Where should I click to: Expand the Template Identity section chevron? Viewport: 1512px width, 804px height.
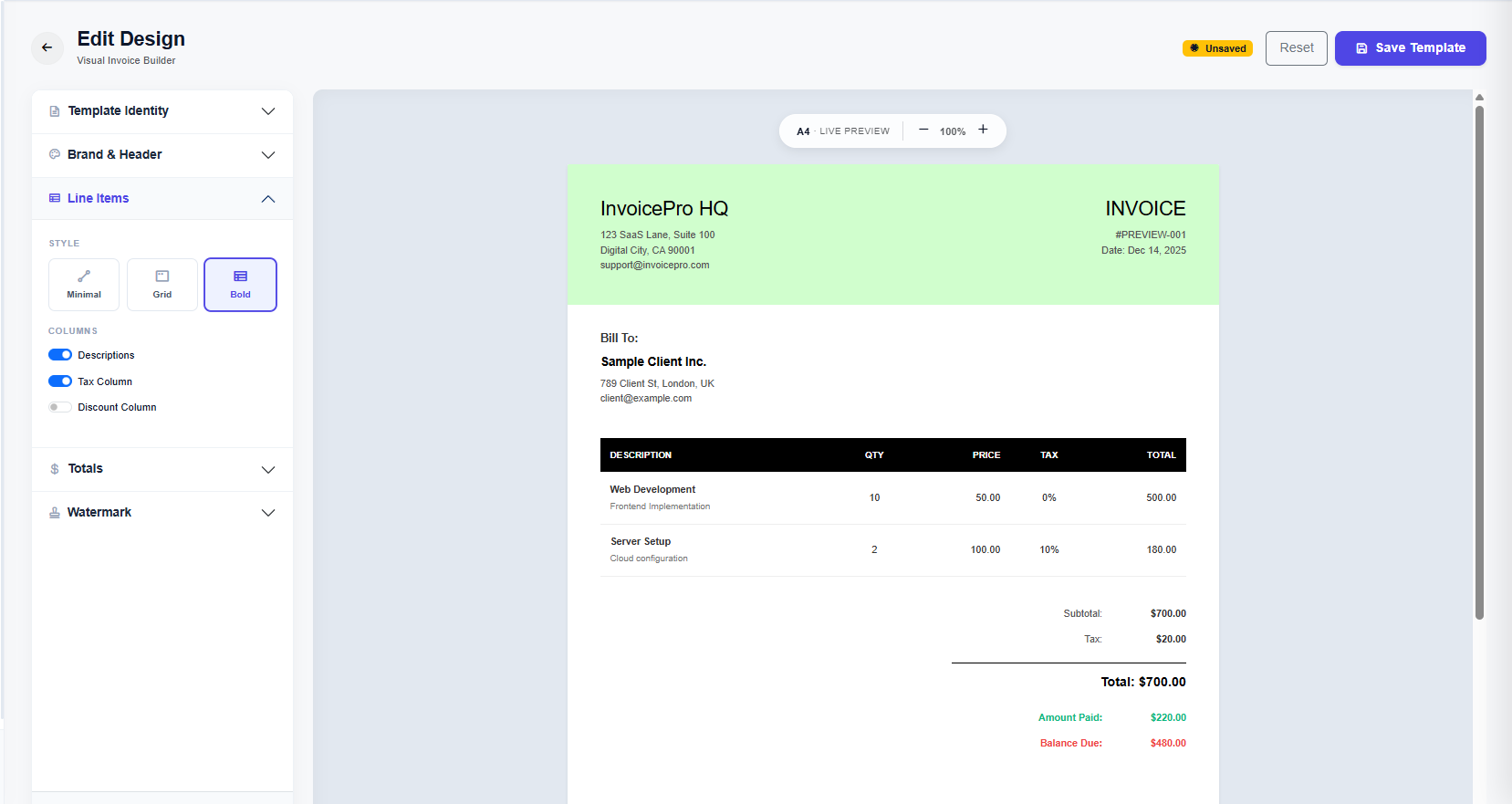pyautogui.click(x=268, y=111)
